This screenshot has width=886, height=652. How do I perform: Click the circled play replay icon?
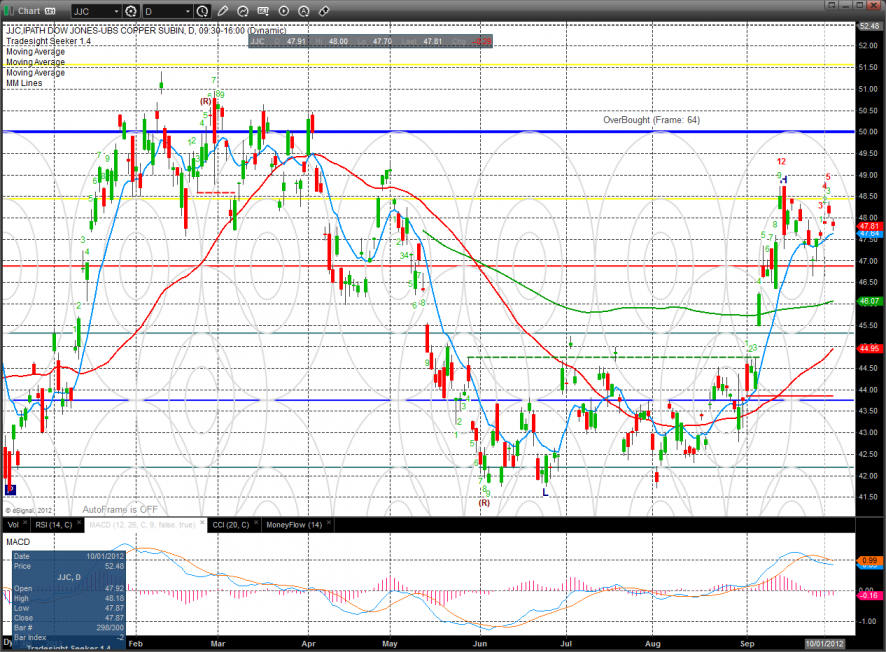coord(284,11)
